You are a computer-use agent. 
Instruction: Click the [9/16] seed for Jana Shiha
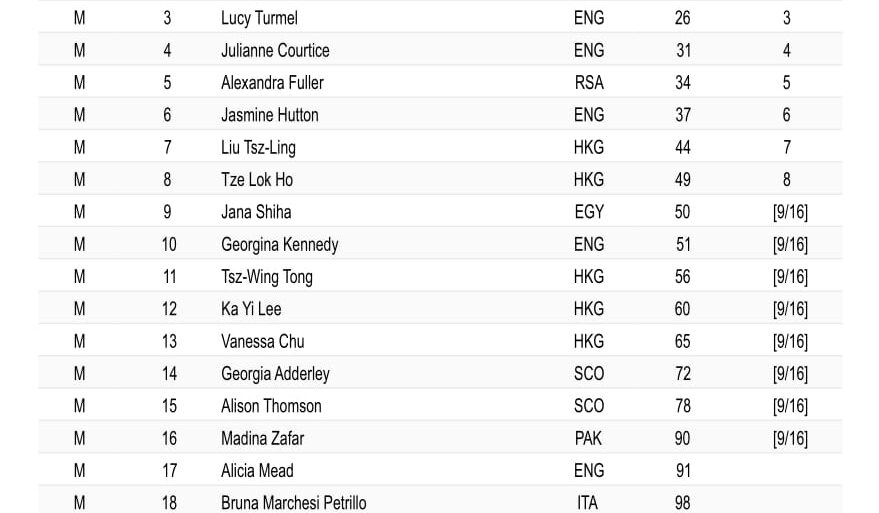click(x=790, y=212)
